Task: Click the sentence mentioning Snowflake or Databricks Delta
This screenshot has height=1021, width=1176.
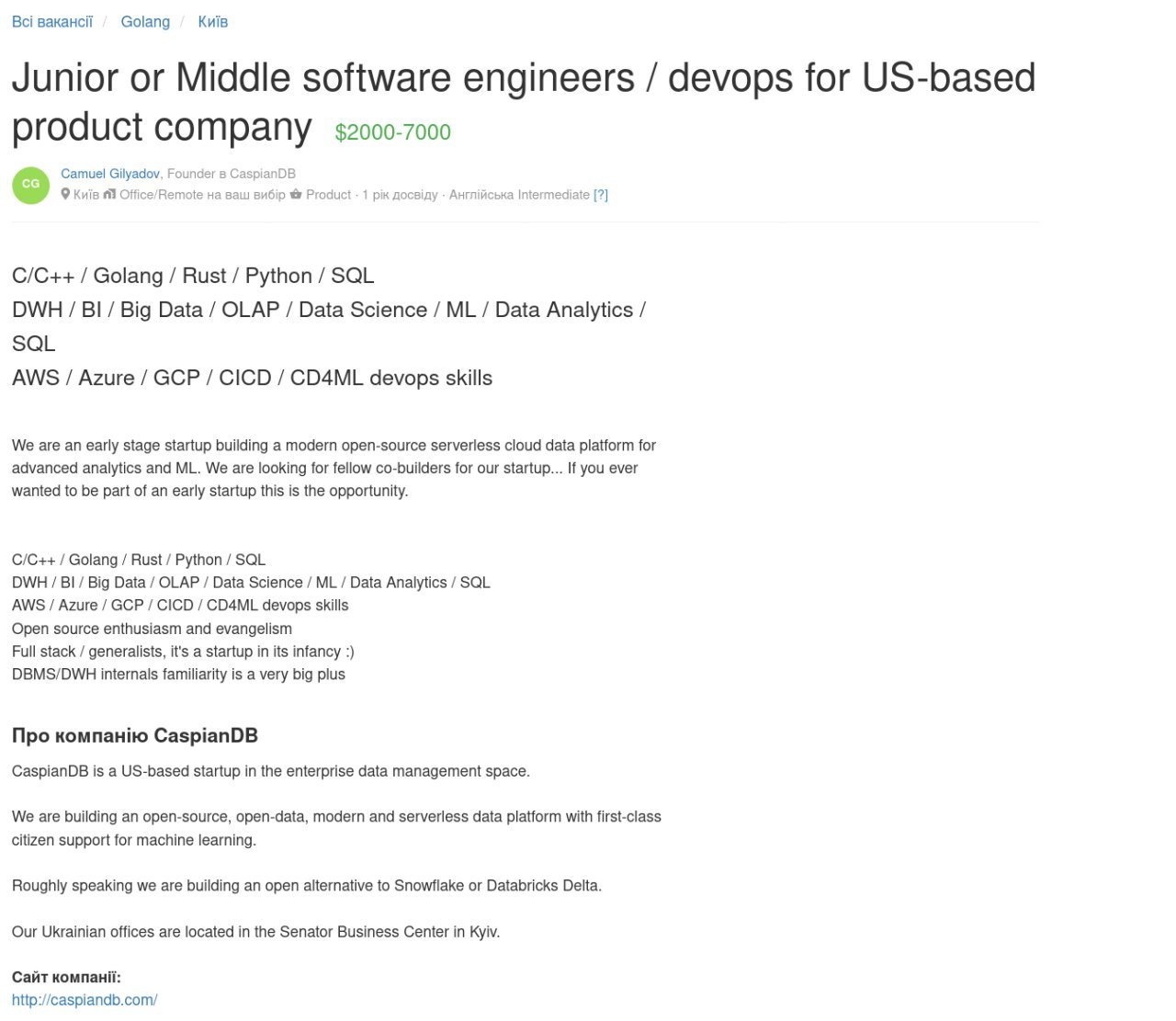Action: tap(307, 886)
